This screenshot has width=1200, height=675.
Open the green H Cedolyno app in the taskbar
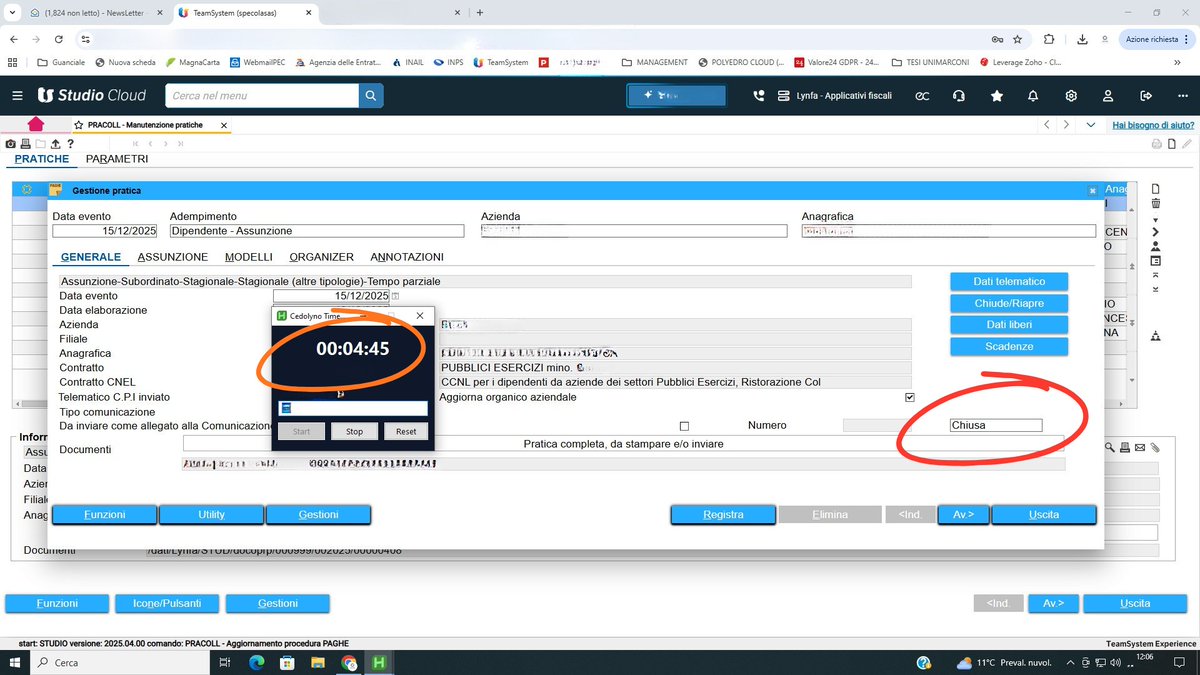click(380, 662)
